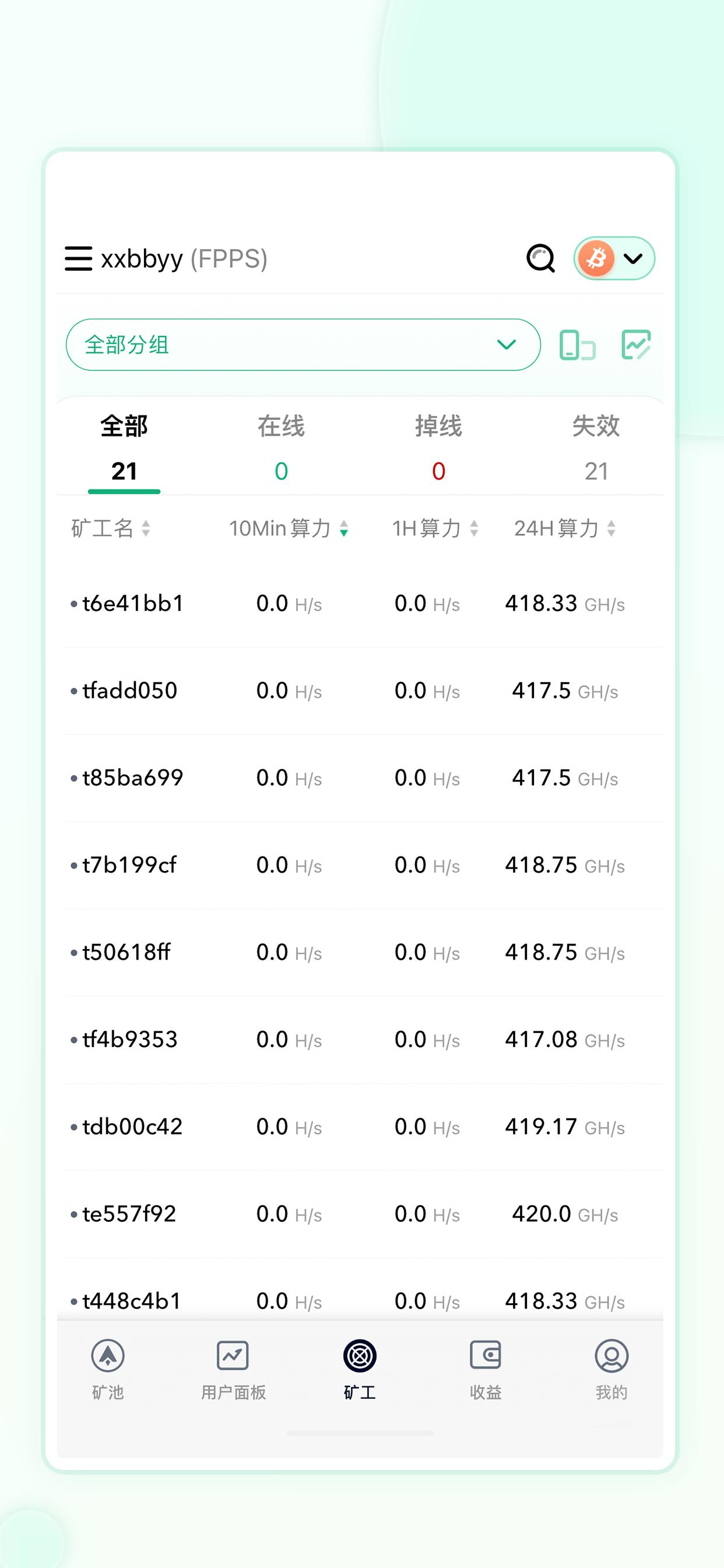724x1568 pixels.
Task: Sort by 24H 算力 column
Action: (x=565, y=528)
